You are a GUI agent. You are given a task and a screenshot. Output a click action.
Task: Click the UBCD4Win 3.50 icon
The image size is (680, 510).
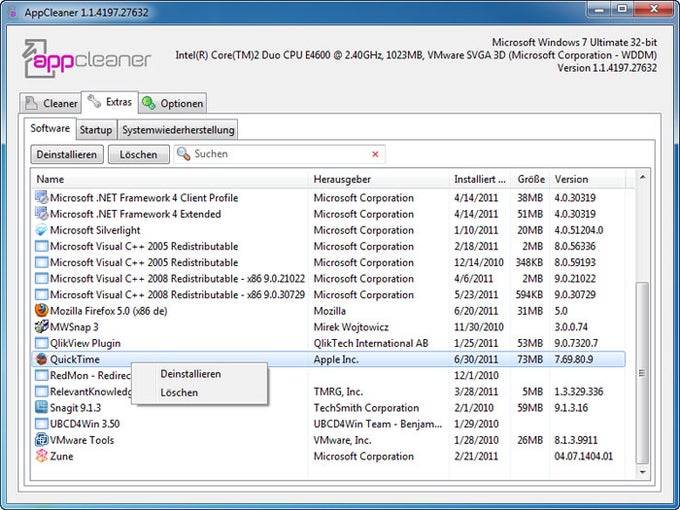(41, 424)
